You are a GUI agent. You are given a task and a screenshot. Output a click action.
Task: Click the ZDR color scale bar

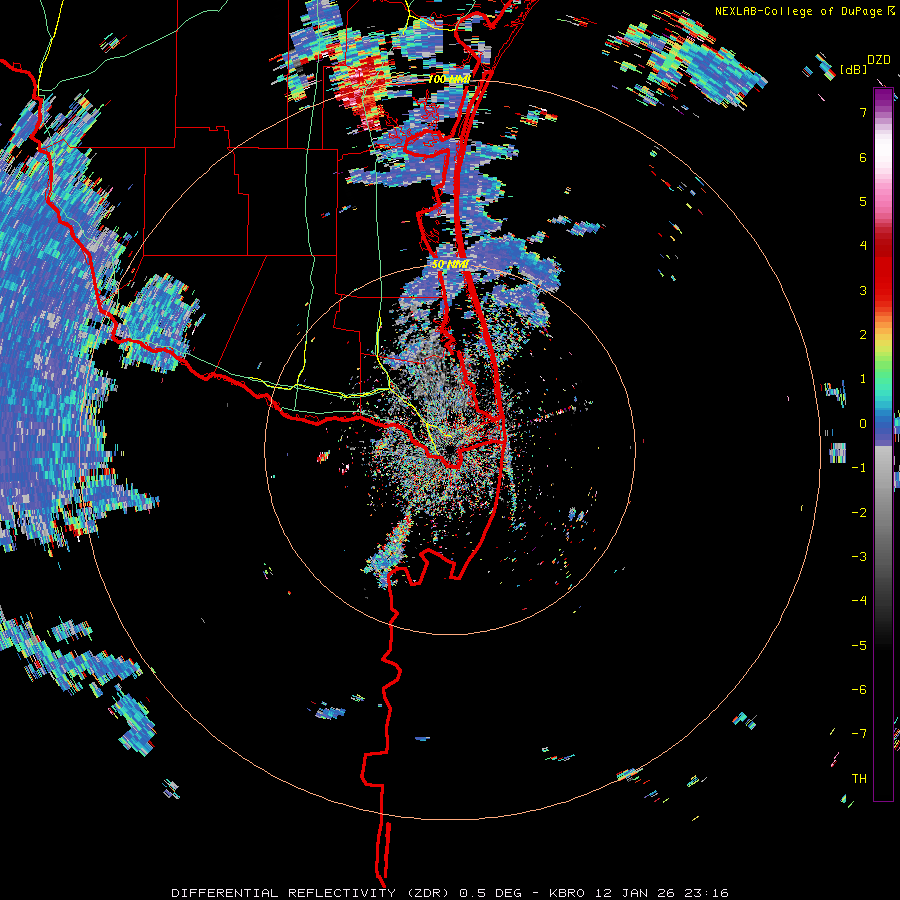883,444
